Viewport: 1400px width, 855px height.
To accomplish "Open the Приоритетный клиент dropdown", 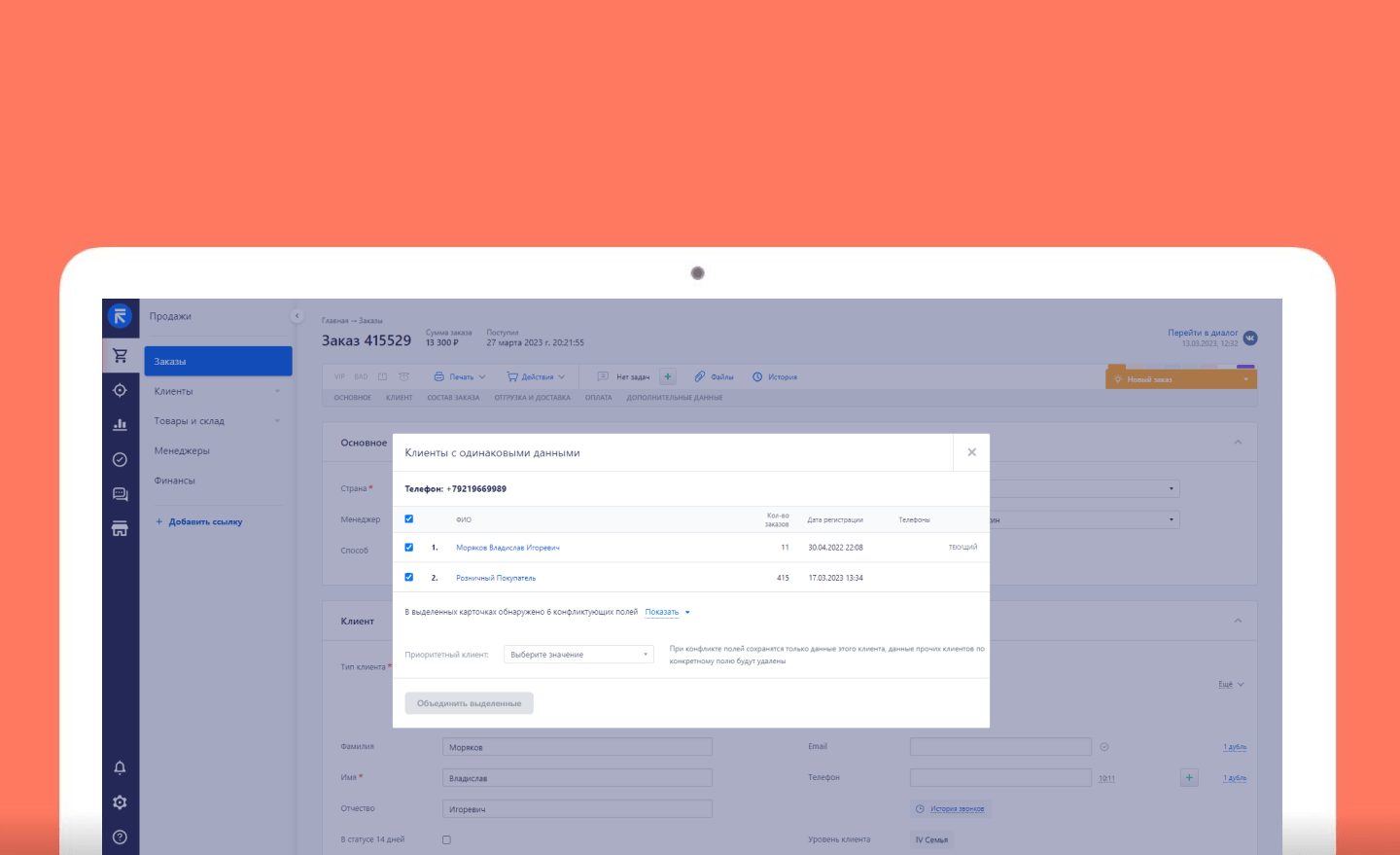I will pos(578,655).
